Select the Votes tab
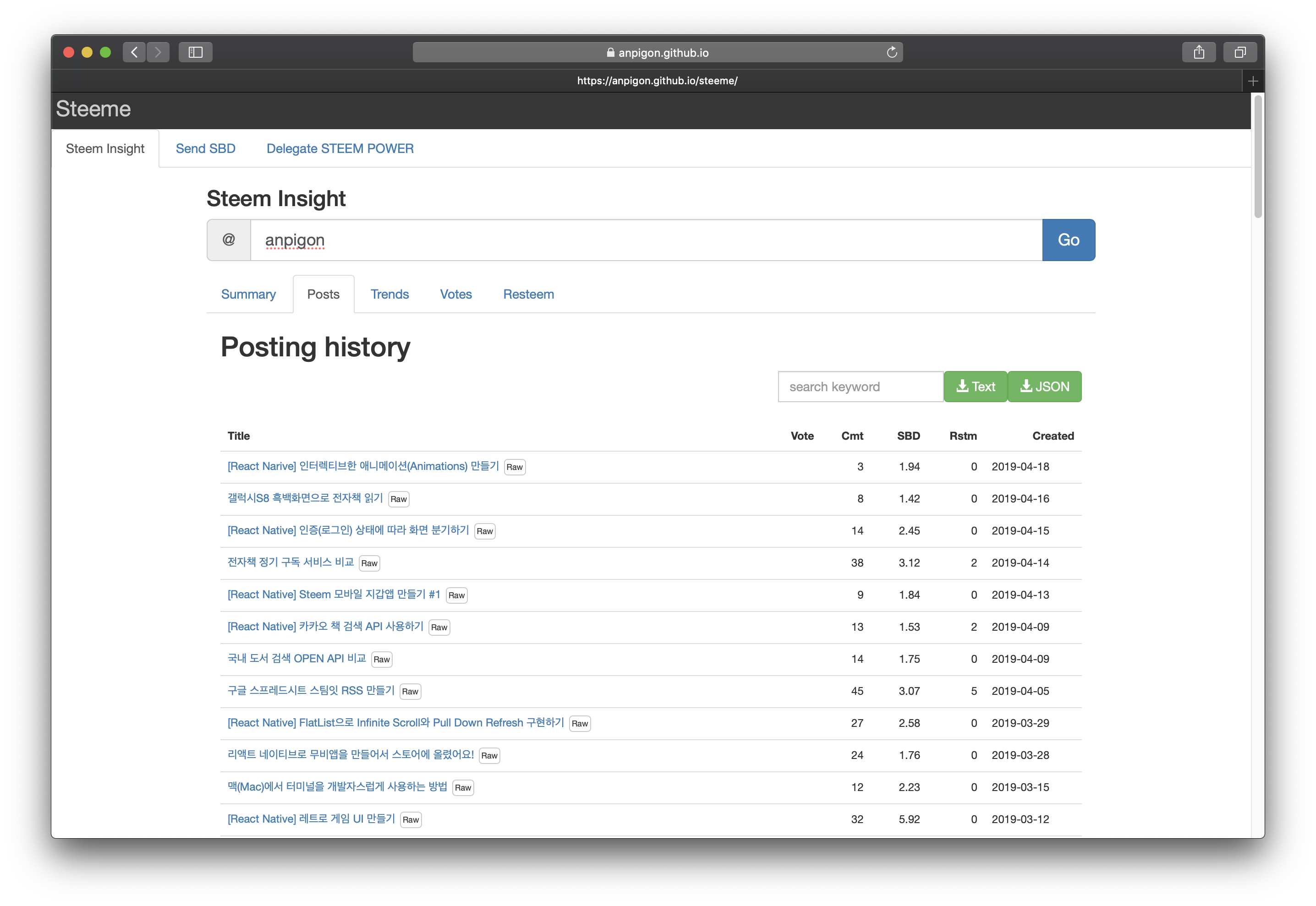 456,294
